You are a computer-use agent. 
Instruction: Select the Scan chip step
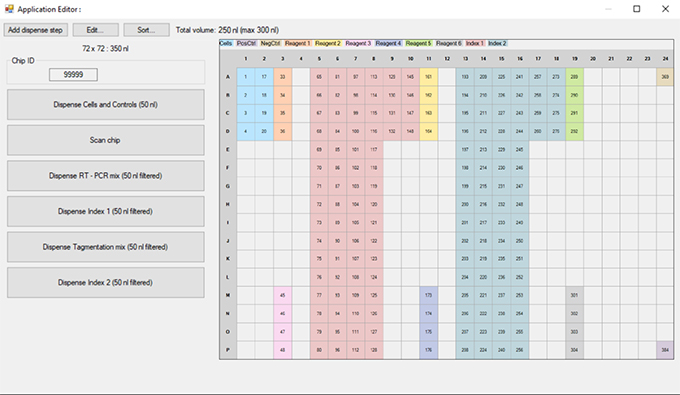coord(105,140)
